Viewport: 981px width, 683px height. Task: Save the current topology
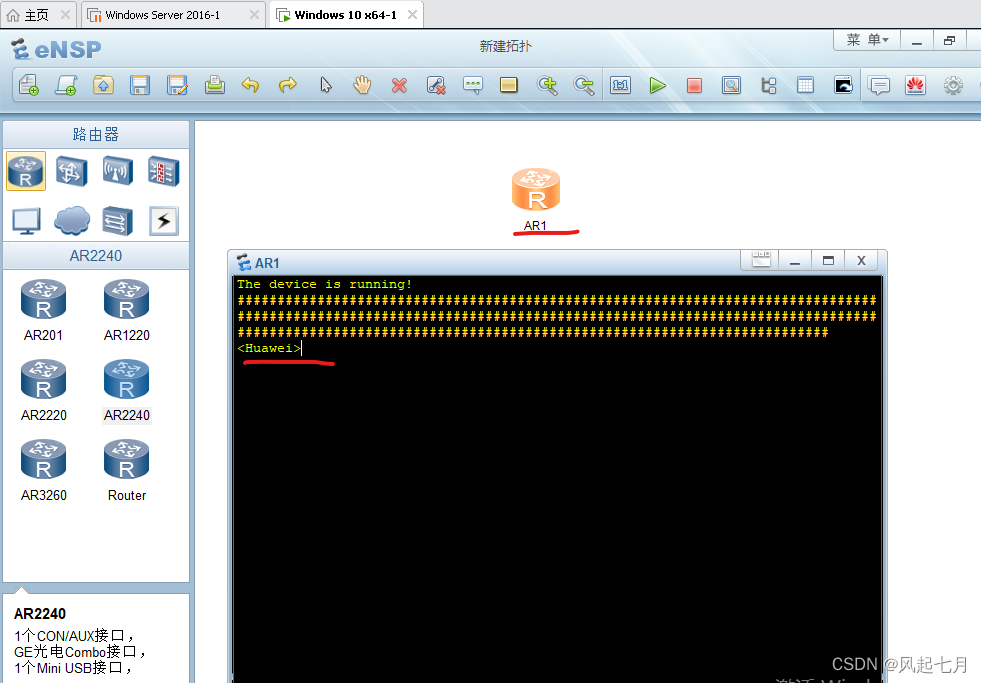tap(140, 85)
